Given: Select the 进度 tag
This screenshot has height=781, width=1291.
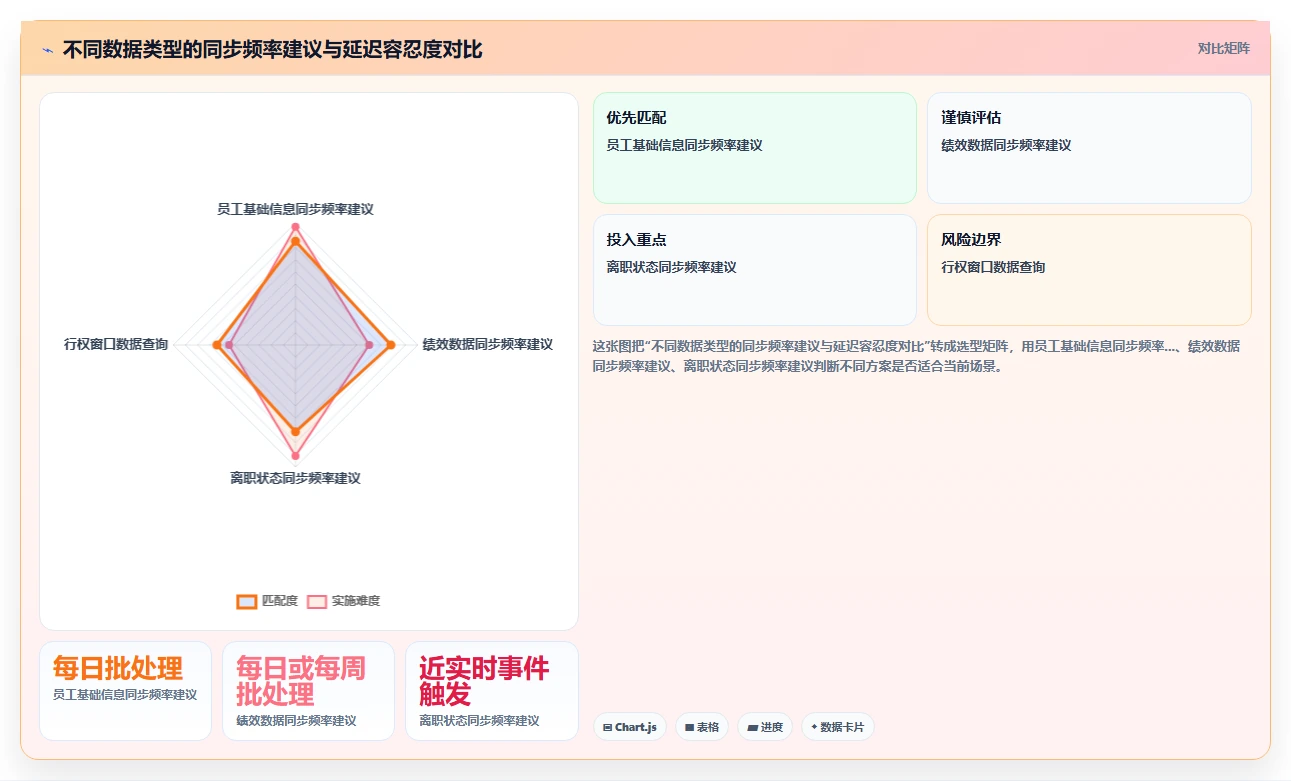Looking at the screenshot, I should [765, 727].
